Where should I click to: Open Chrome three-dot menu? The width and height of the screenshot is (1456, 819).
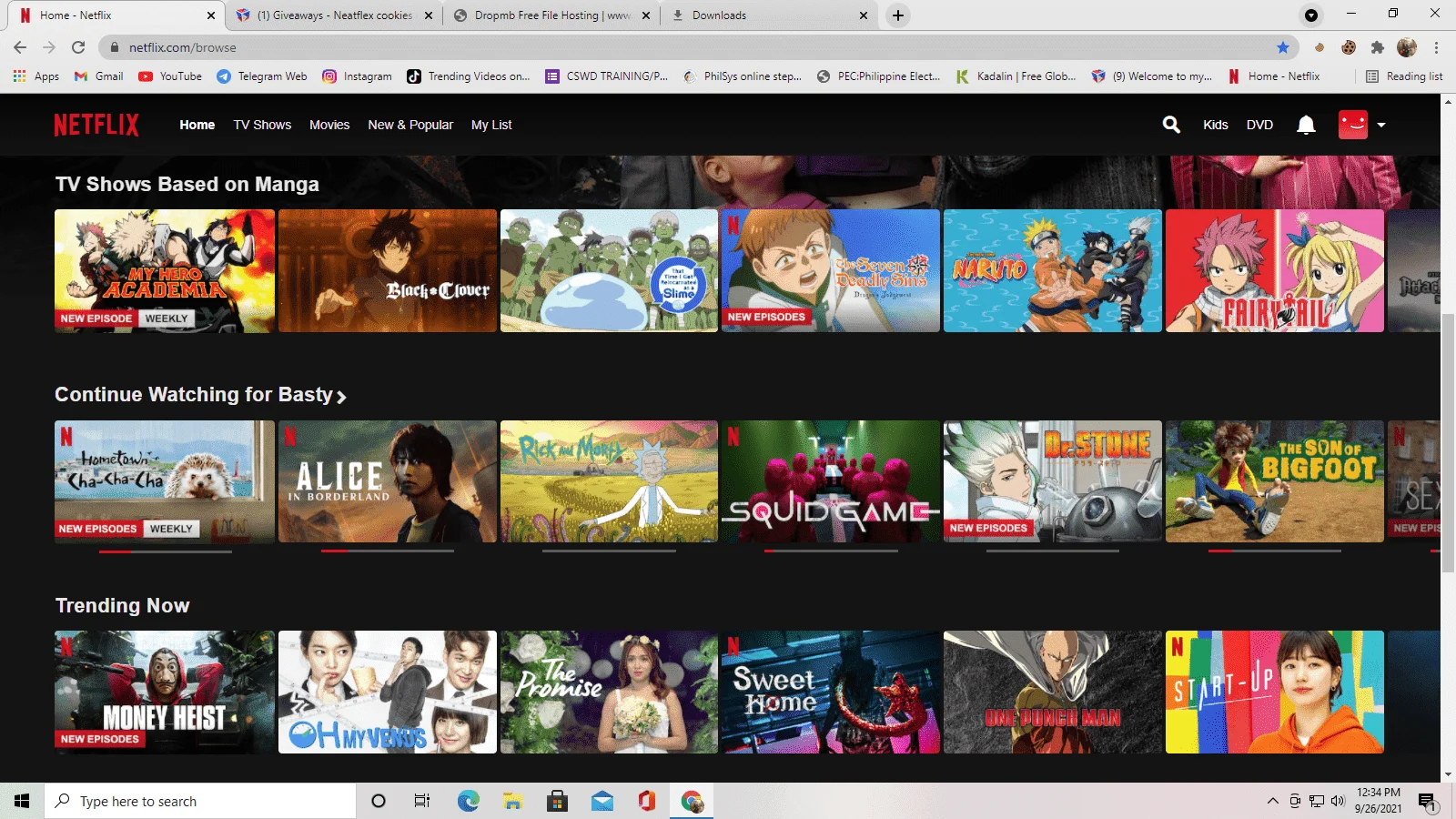[x=1436, y=47]
